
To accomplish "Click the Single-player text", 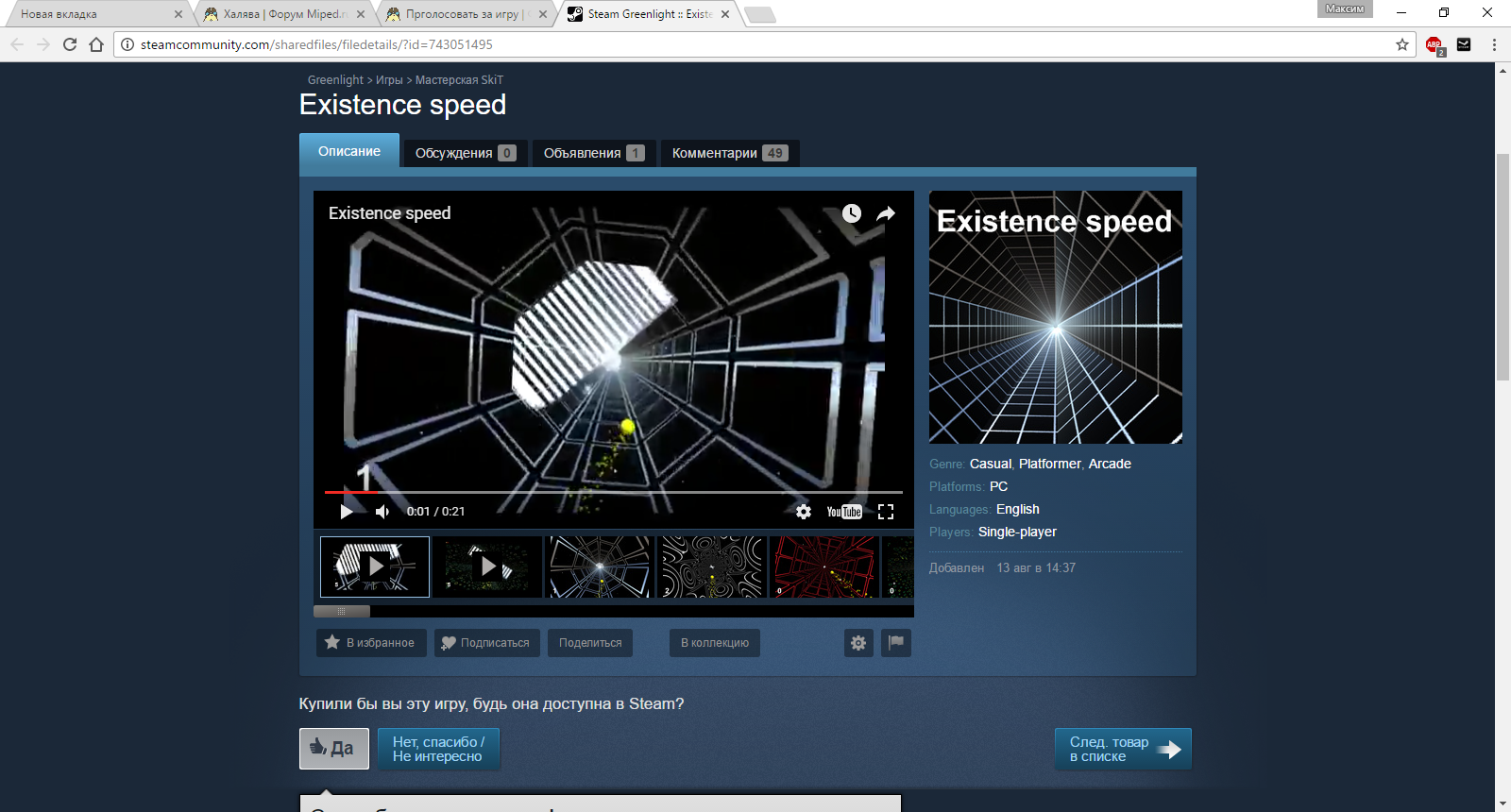I will click(1017, 532).
